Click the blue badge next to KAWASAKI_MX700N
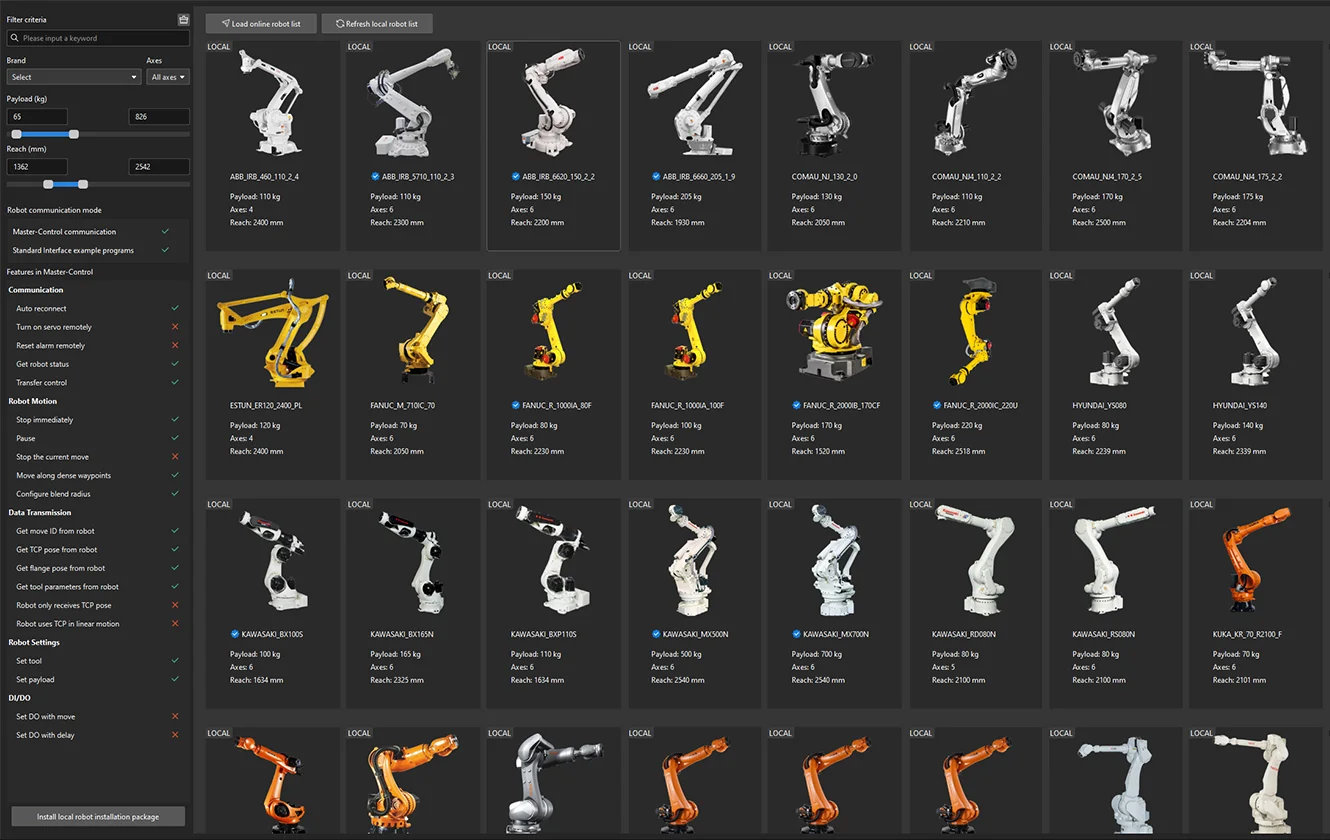The image size is (1330, 840). click(x=797, y=634)
